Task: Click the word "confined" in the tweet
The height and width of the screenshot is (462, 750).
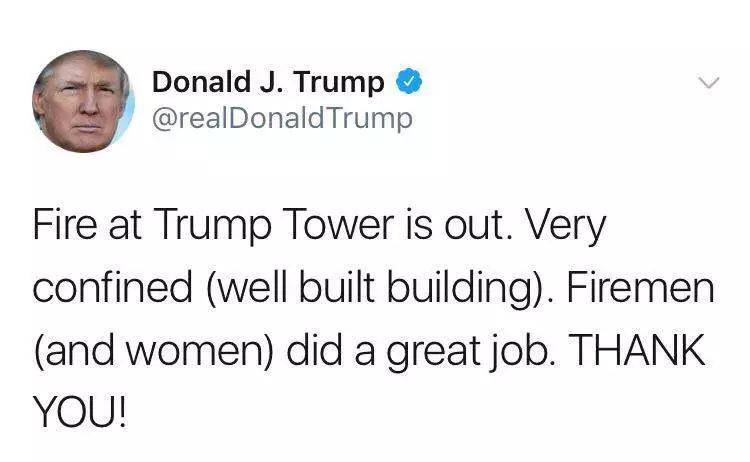Action: coord(112,288)
